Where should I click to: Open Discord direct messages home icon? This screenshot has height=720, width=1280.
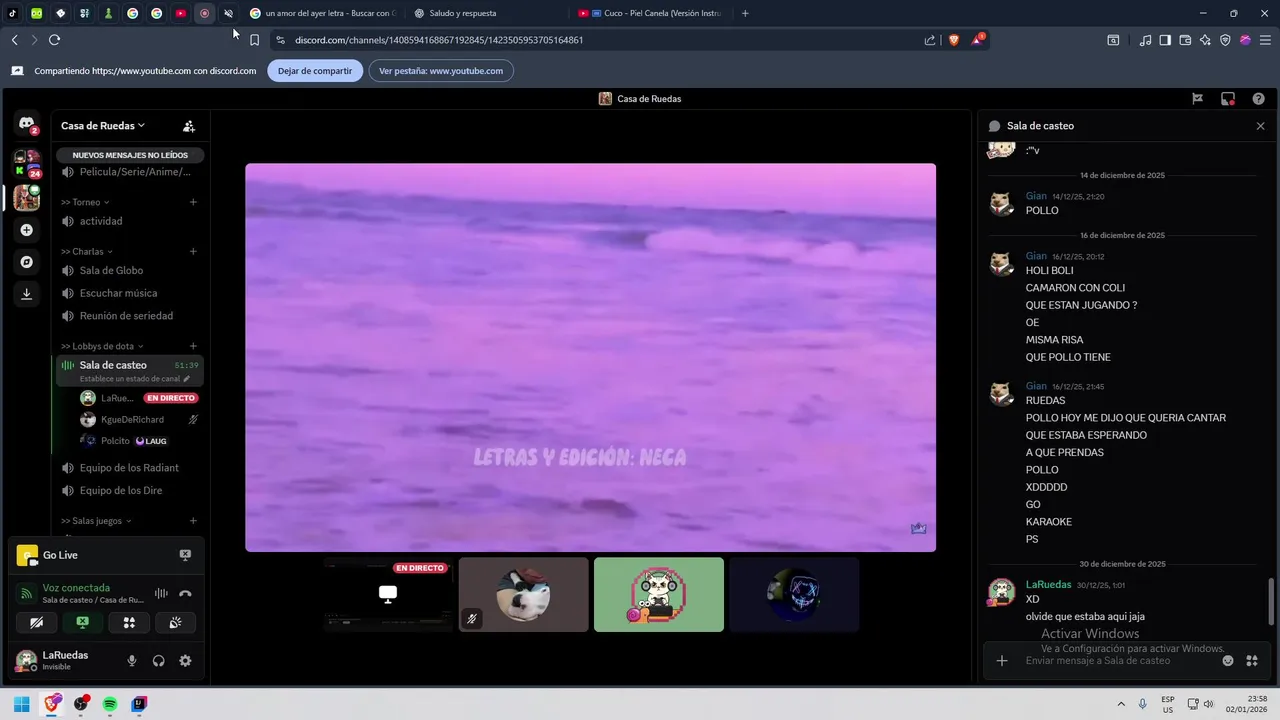[x=26, y=123]
